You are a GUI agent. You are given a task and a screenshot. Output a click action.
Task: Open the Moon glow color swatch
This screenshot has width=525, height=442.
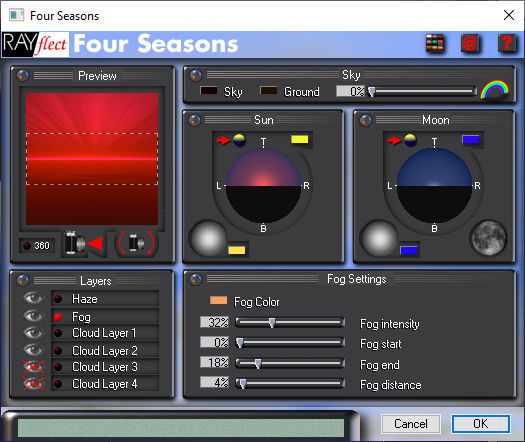point(409,250)
